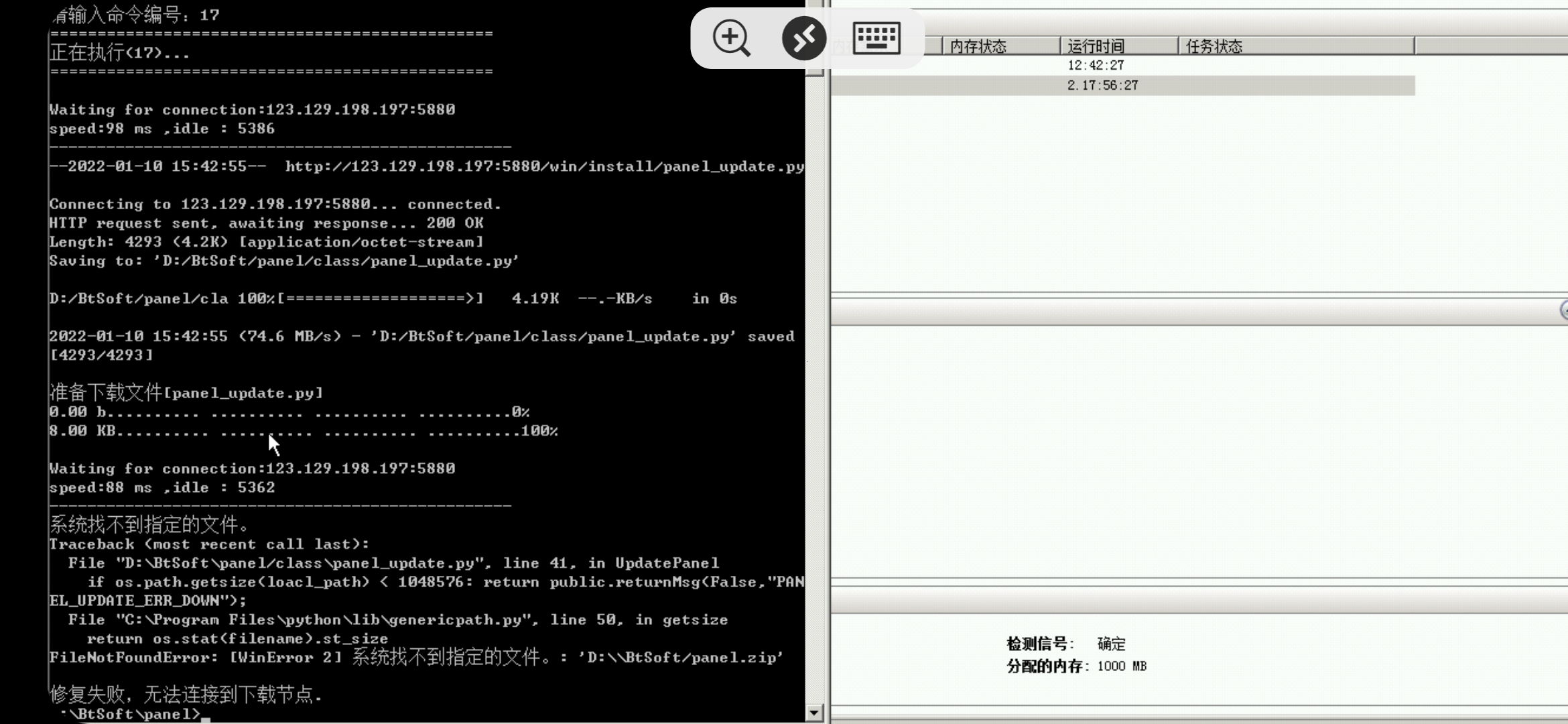This screenshot has width=1568, height=724.
Task: Click the circular collapse icon at pane edge
Action: [1564, 310]
